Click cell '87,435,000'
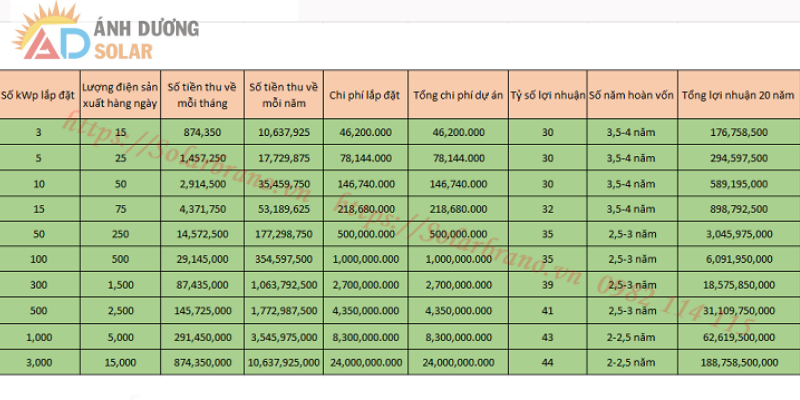800x400 pixels. 202,285
